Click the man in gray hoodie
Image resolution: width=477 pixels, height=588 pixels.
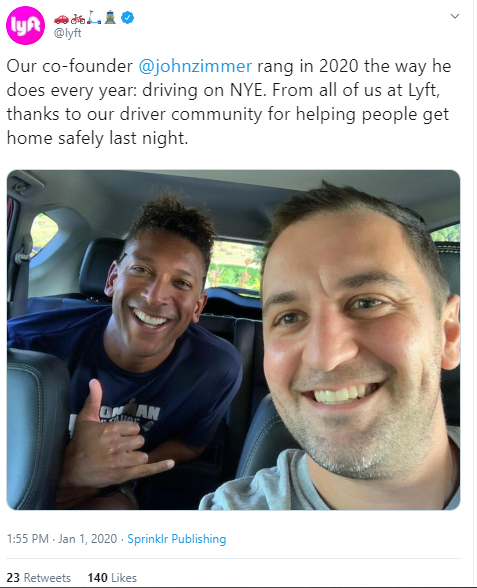pyautogui.click(x=349, y=349)
